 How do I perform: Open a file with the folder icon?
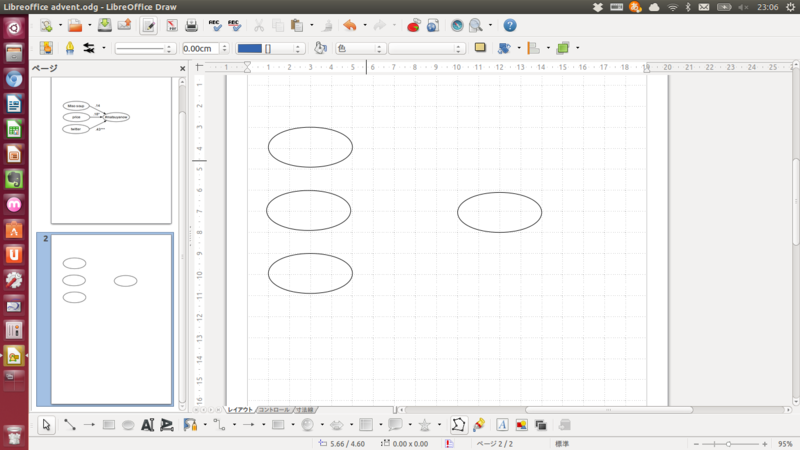75,25
